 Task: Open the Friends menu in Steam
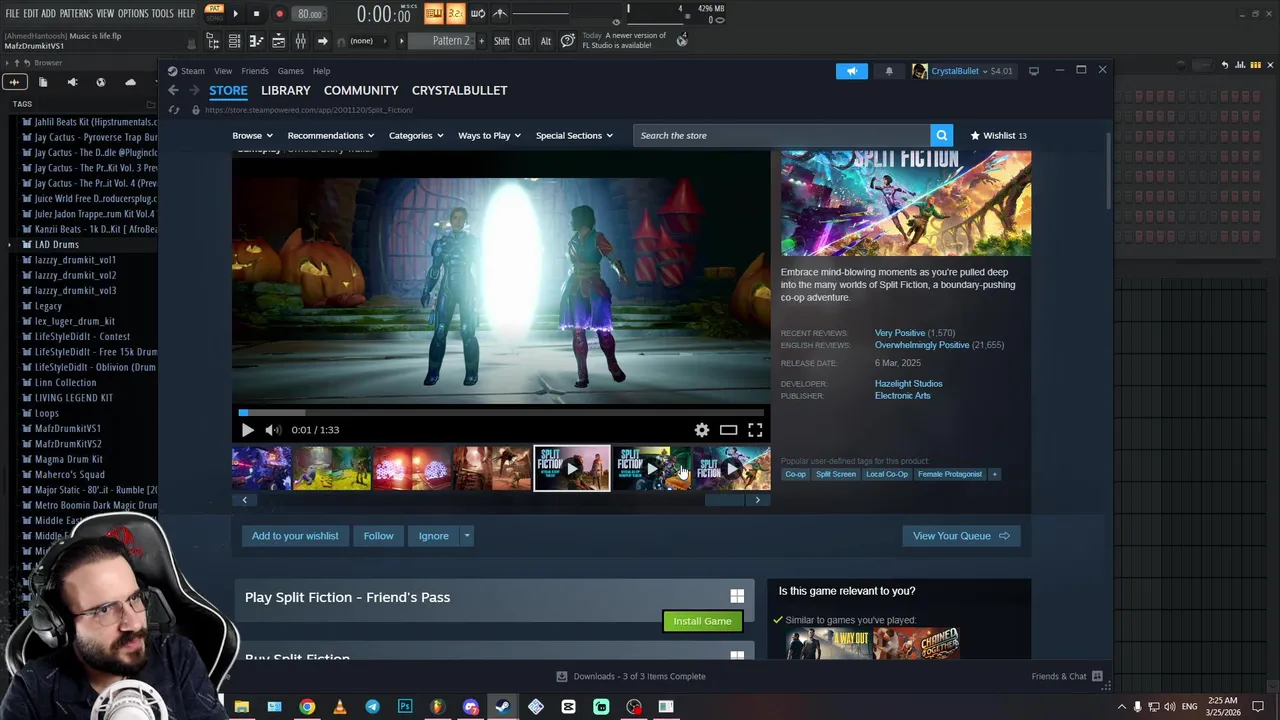255,71
